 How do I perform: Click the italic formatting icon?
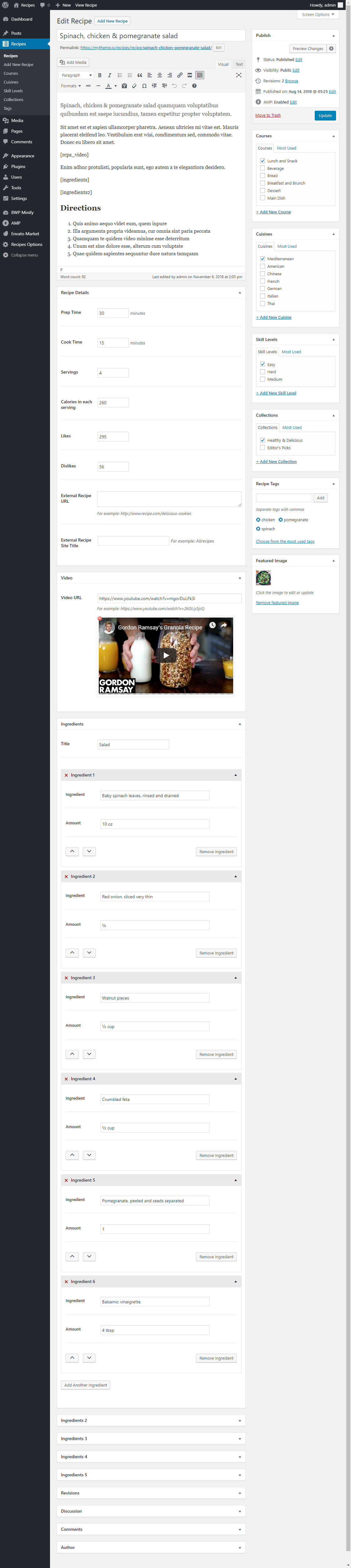[109, 75]
